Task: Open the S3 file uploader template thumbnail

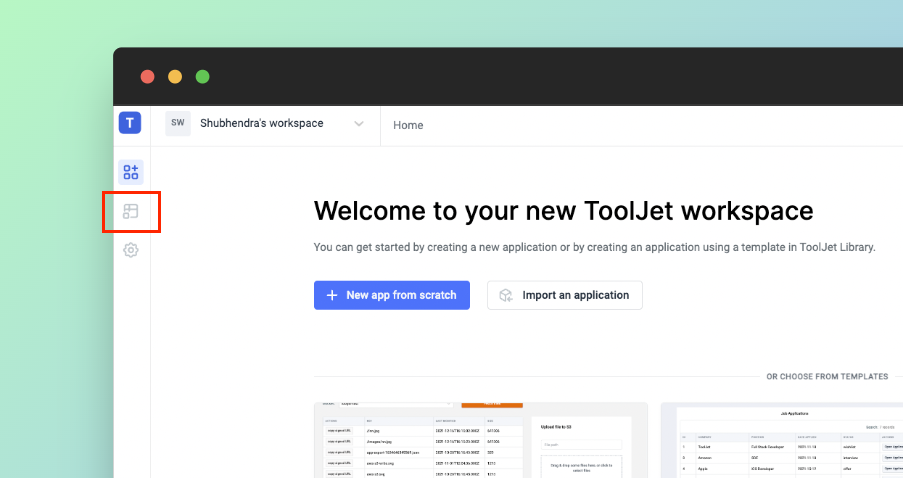Action: click(480, 442)
